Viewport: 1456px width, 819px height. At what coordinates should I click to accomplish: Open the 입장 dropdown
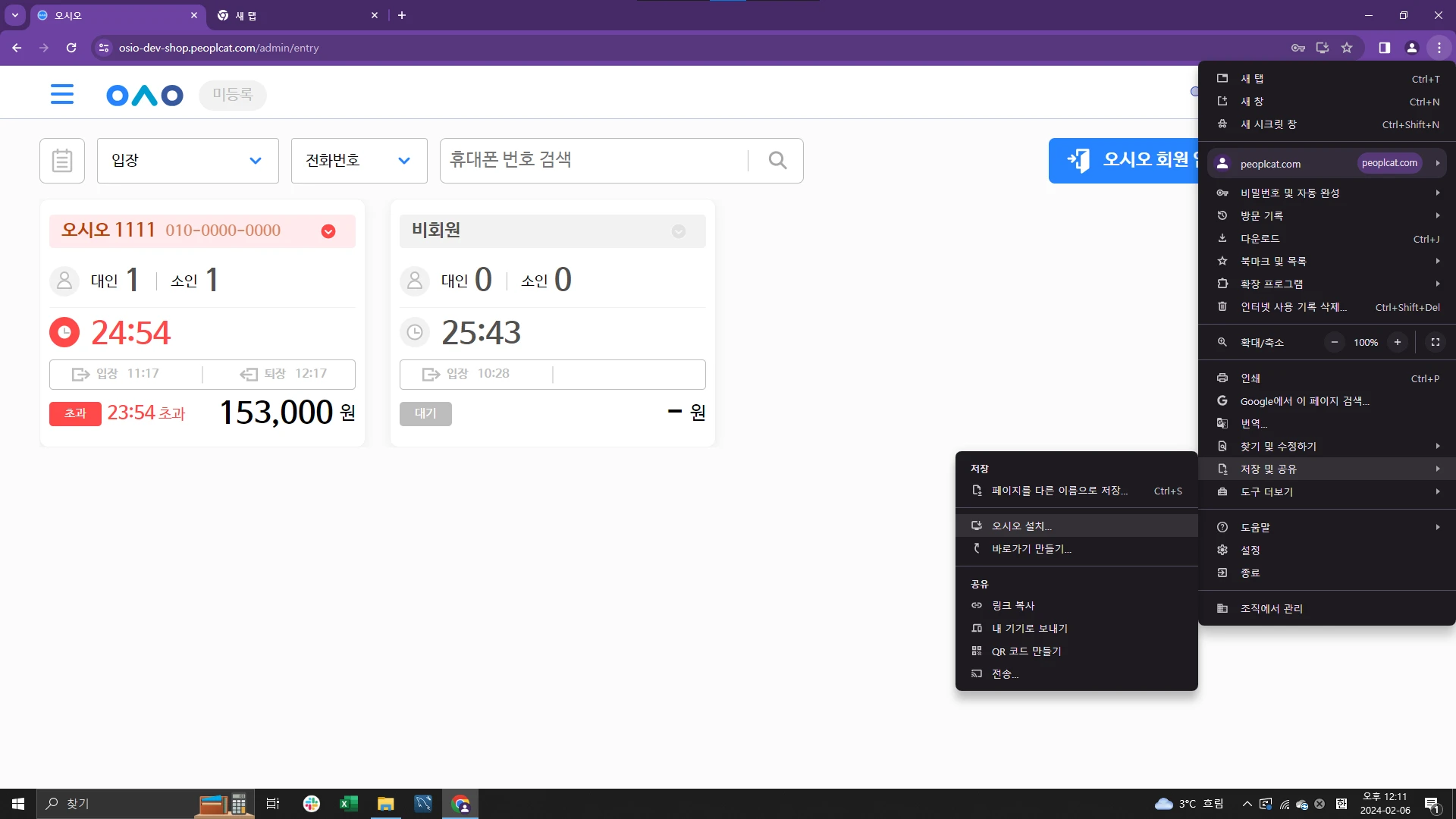tap(188, 161)
